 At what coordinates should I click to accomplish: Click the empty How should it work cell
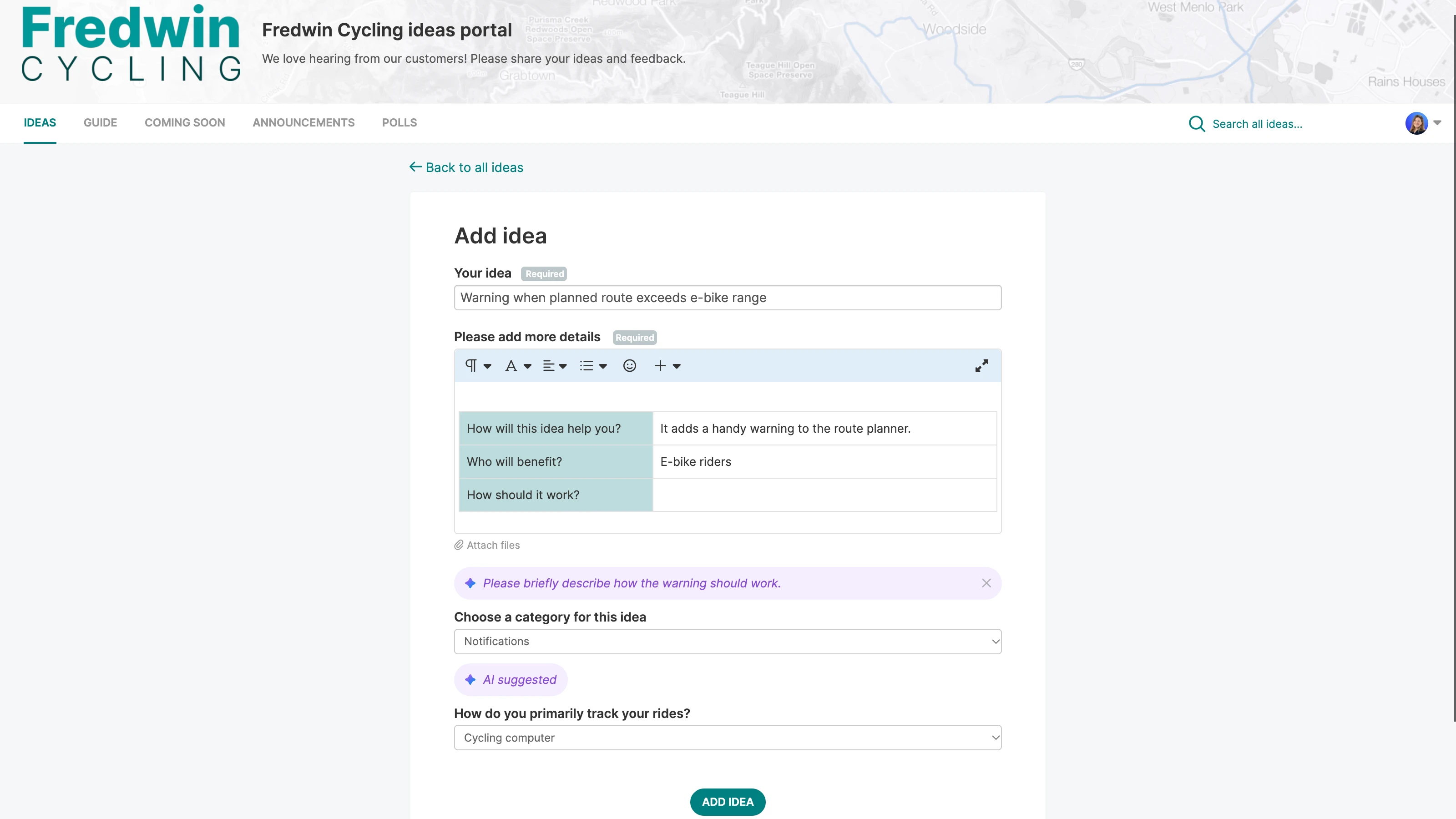pos(824,495)
